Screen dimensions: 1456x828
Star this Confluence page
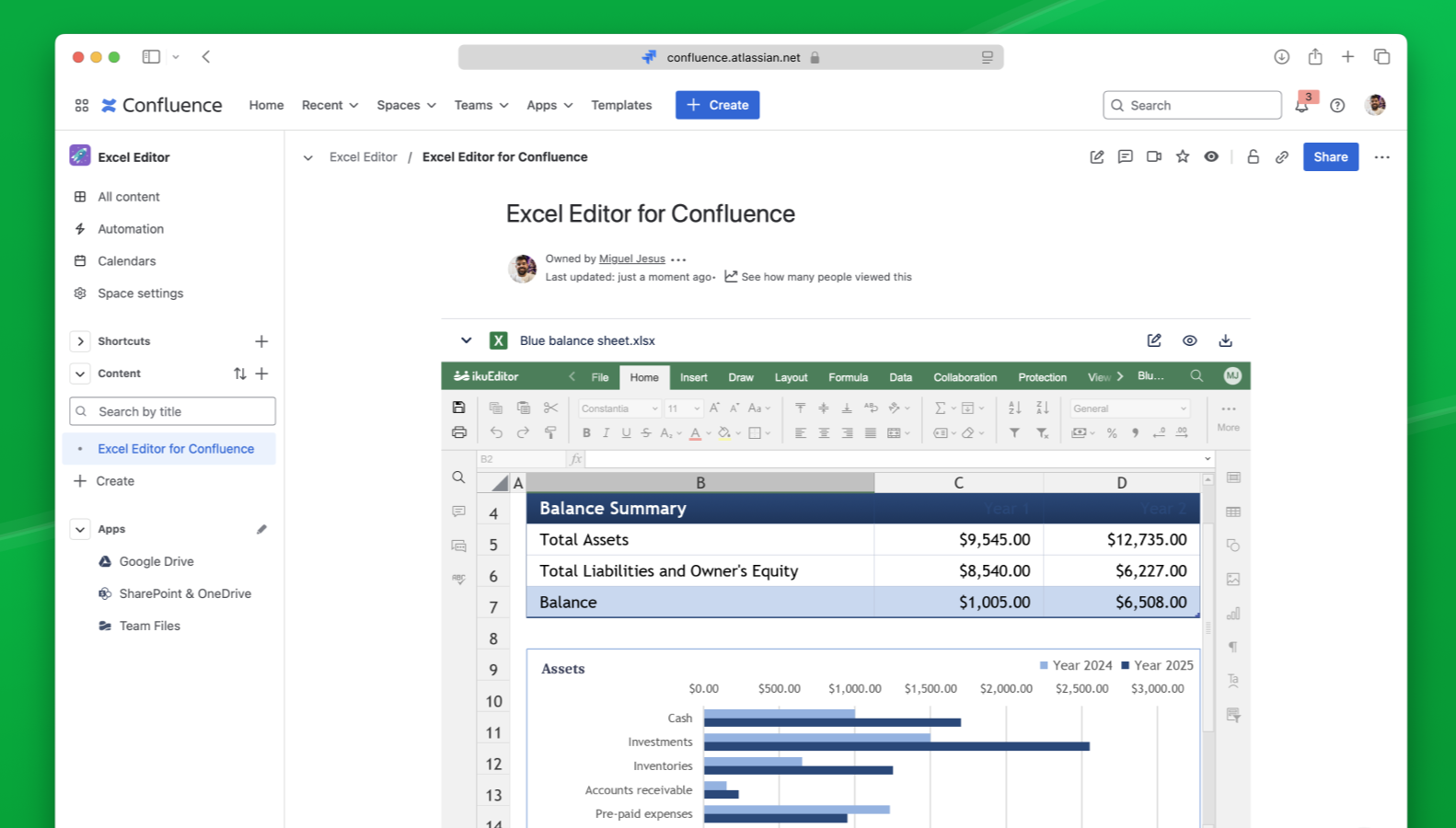coord(1183,157)
